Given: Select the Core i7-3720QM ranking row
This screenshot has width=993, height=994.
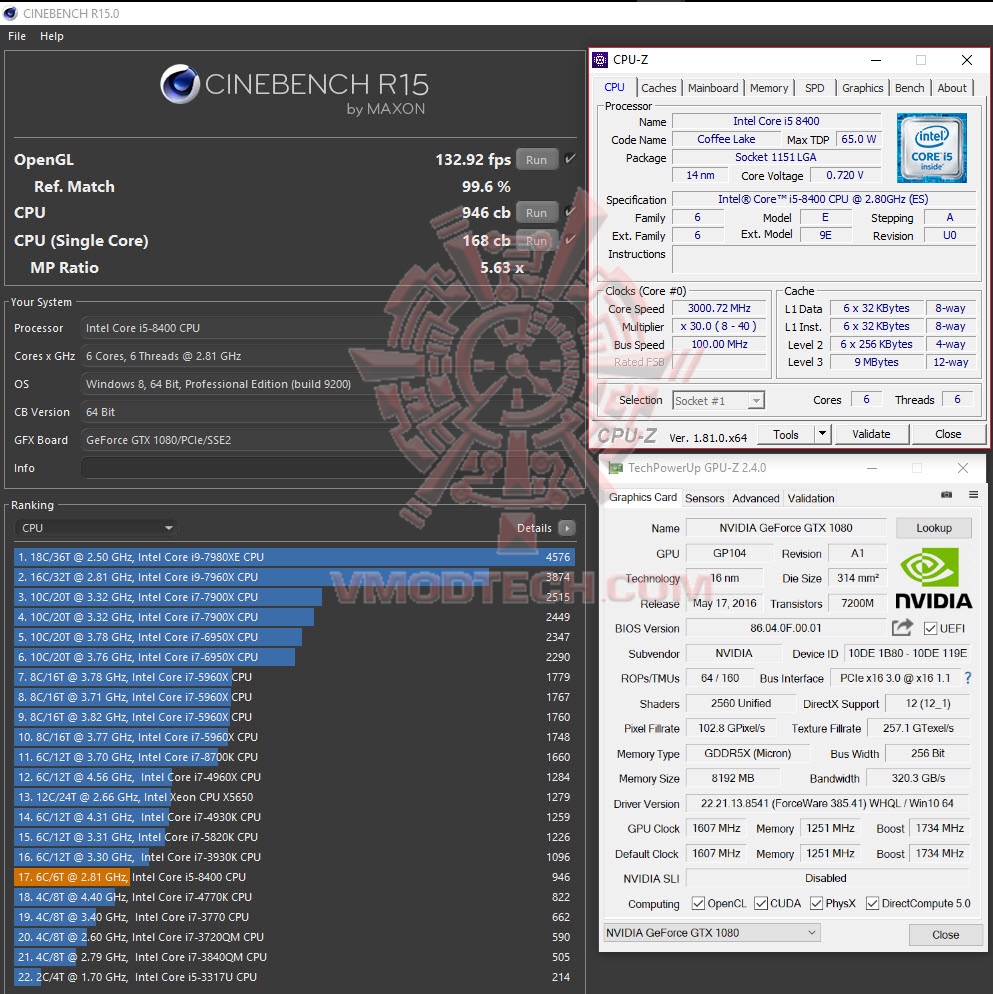Looking at the screenshot, I should click(294, 937).
